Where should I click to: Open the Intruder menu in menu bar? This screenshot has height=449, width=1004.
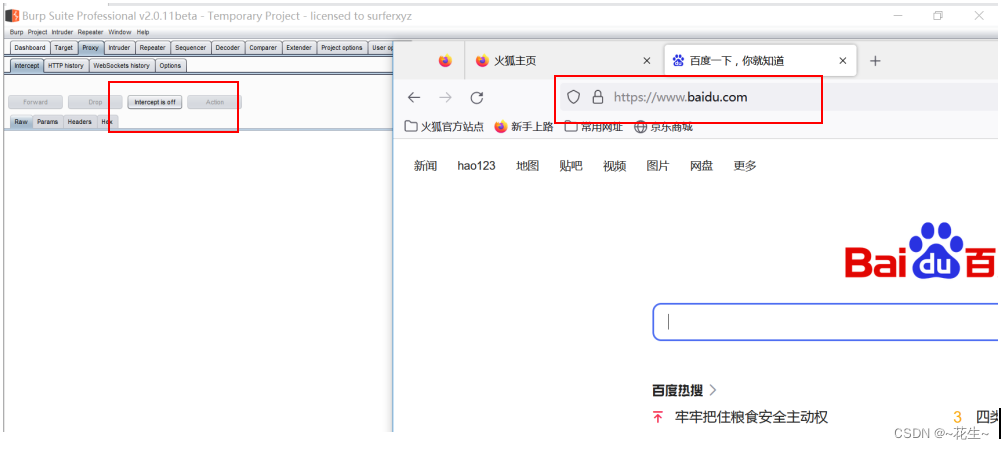(62, 32)
